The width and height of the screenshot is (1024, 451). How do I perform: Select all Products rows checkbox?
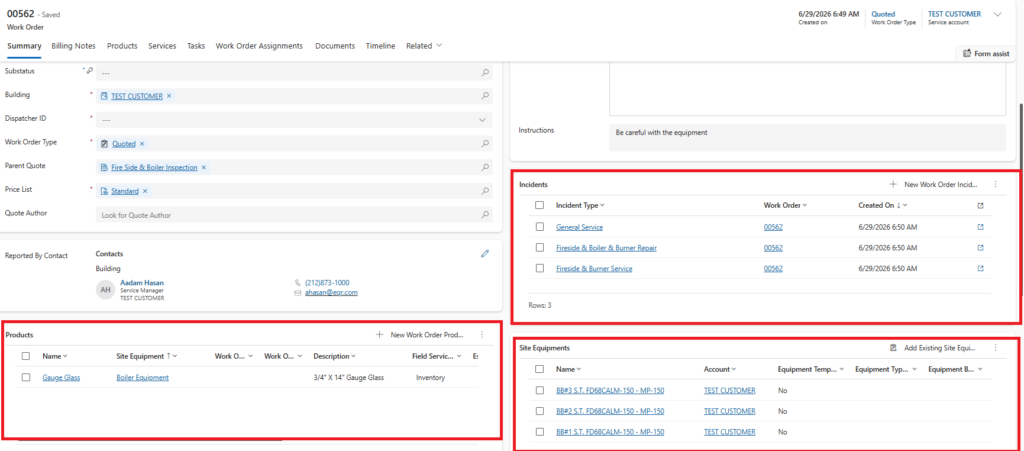25,356
